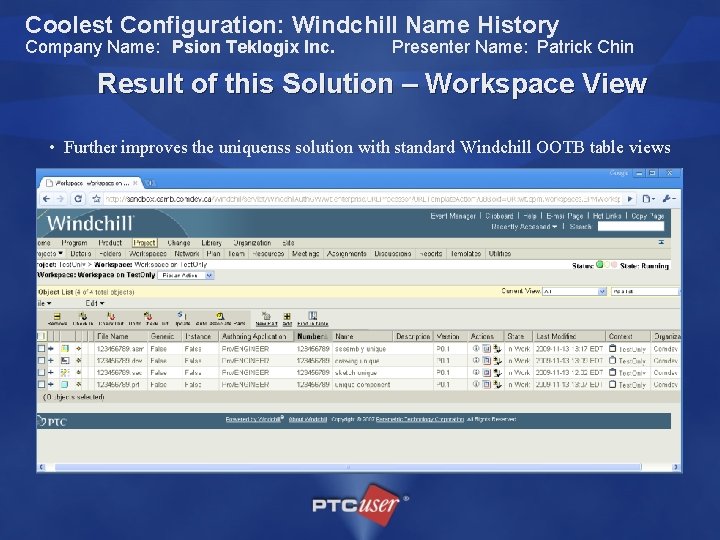Click the Help link in the header
This screenshot has height=540, width=720.
pyautogui.click(x=529, y=216)
